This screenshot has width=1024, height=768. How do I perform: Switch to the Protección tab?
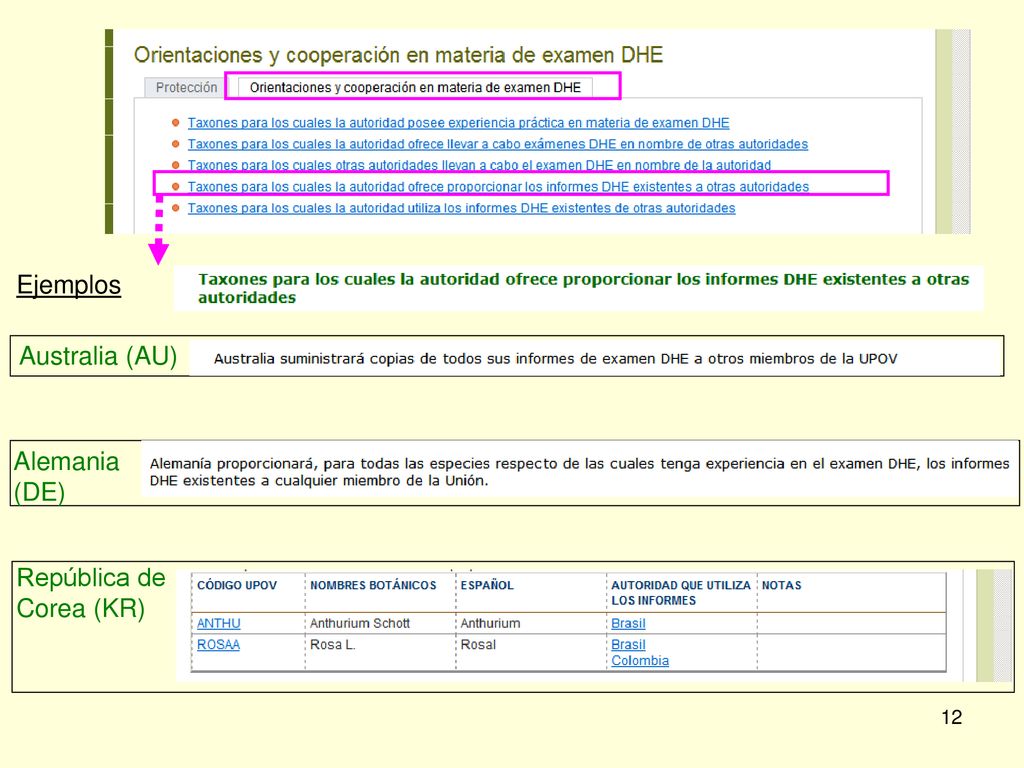[186, 88]
